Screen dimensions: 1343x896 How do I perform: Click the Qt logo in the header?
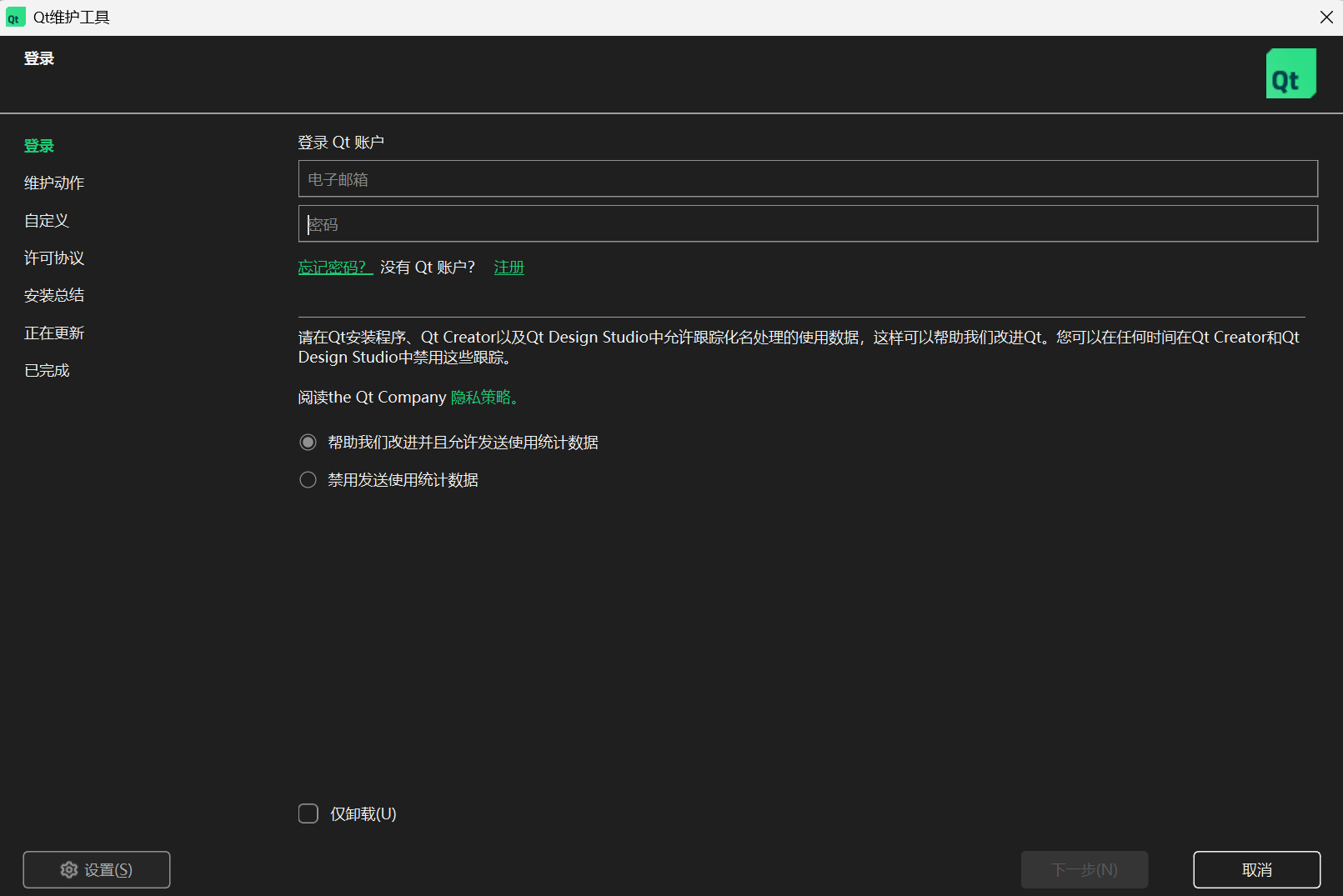coord(1290,73)
